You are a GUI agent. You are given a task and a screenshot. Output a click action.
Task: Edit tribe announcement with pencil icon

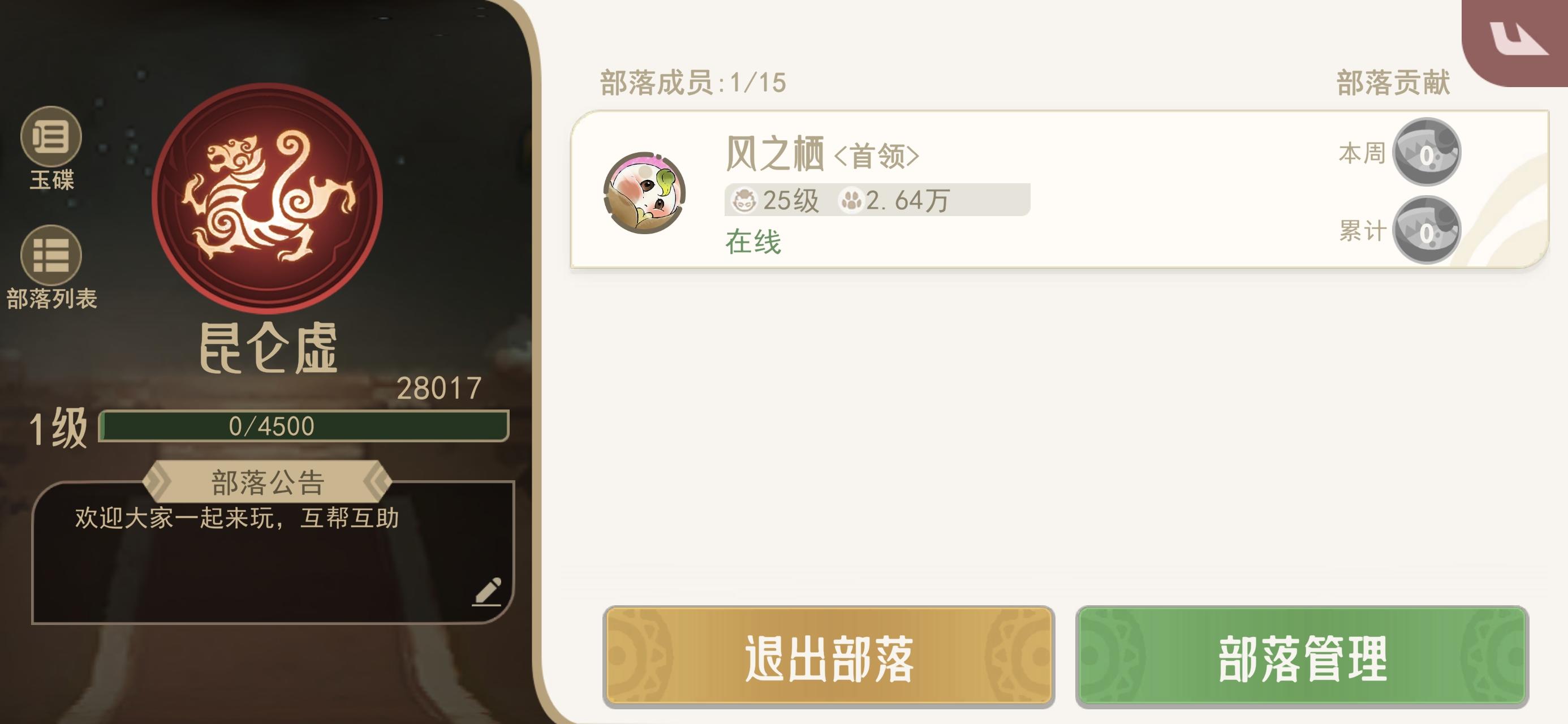[487, 591]
